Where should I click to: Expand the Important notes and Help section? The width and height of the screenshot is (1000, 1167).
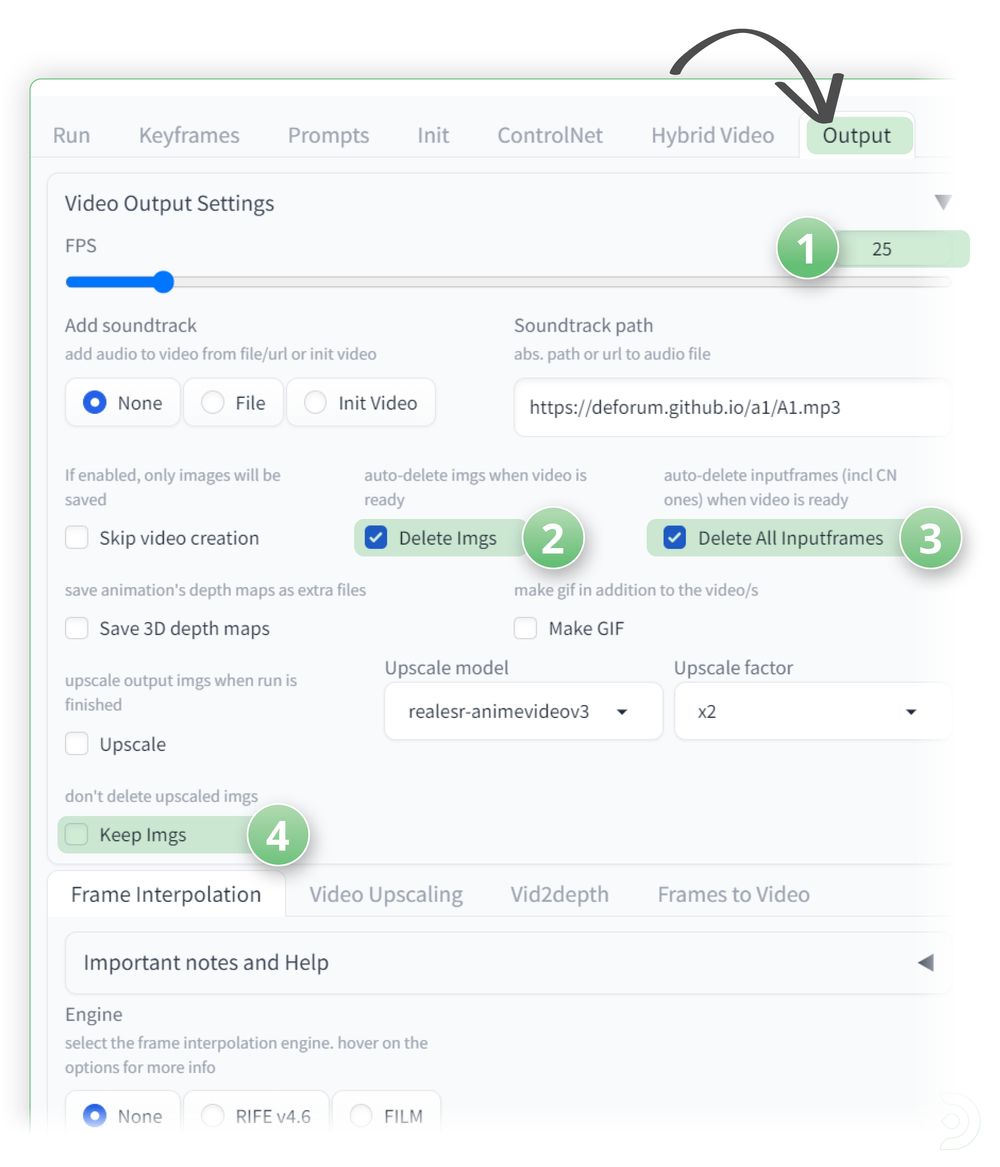click(x=925, y=962)
